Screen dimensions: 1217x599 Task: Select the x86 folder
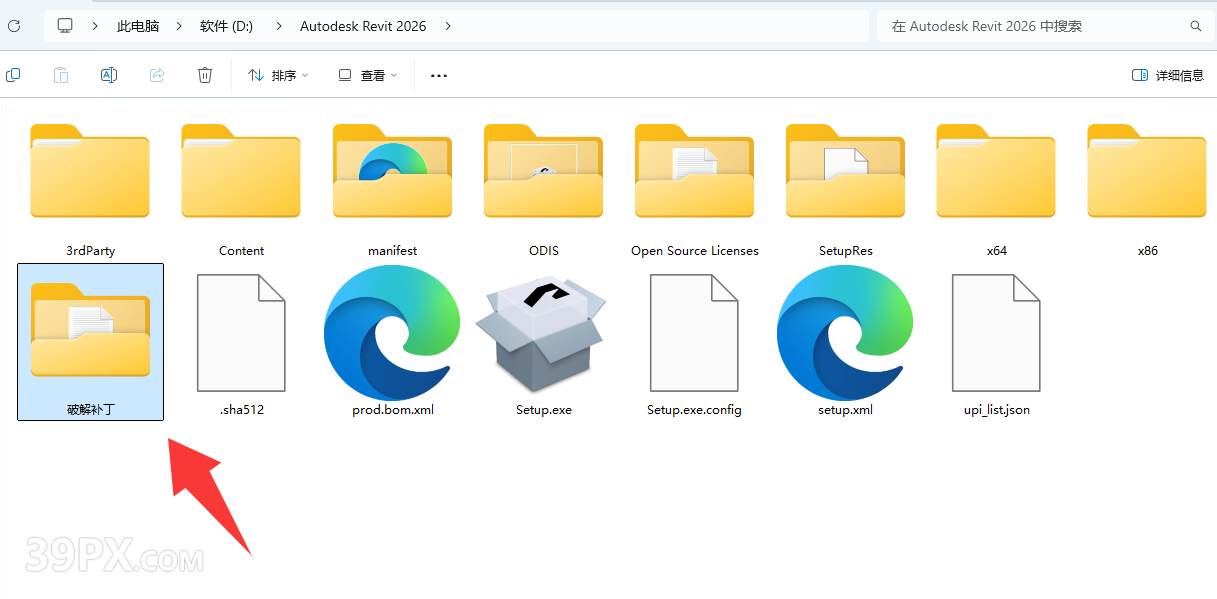[x=1147, y=190]
